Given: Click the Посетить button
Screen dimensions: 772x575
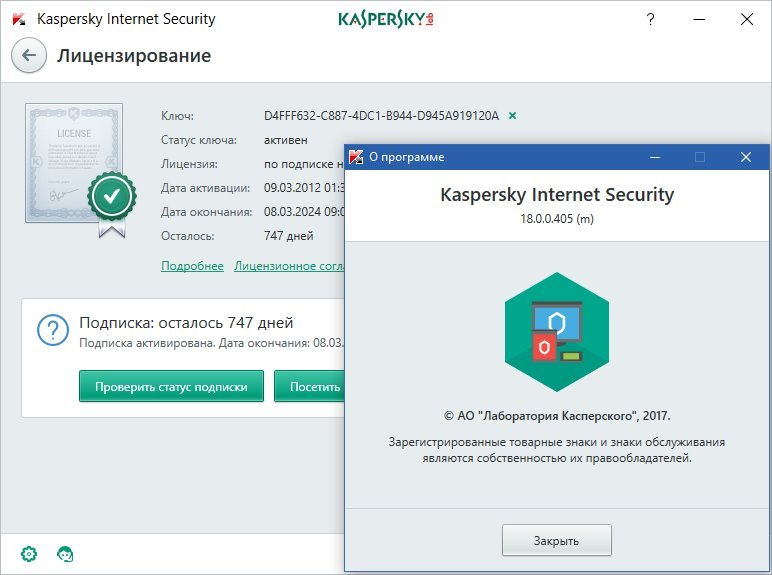Looking at the screenshot, I should point(309,386).
